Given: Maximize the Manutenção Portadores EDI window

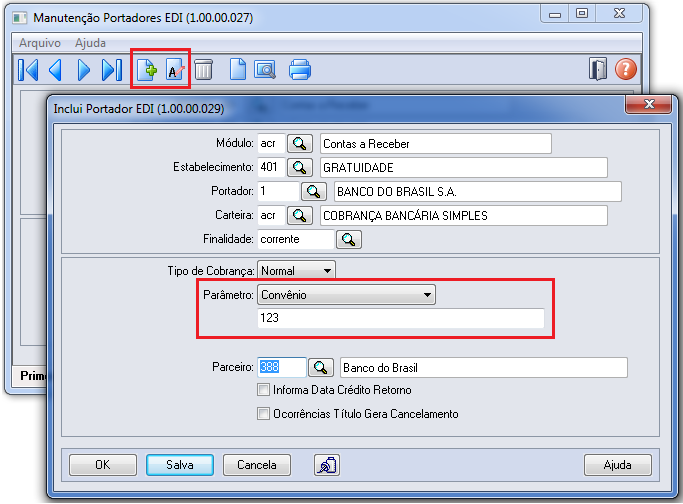Looking at the screenshot, I should [x=582, y=14].
